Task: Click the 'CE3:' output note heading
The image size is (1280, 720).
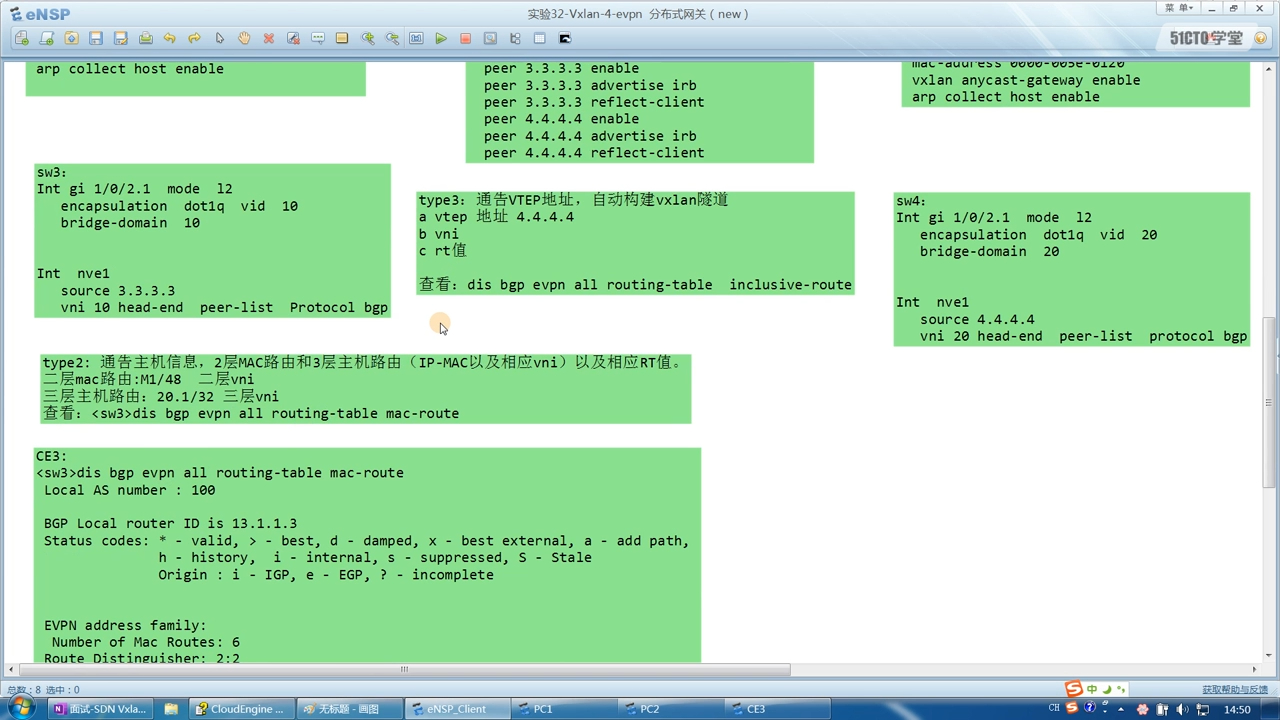Action: [52, 456]
